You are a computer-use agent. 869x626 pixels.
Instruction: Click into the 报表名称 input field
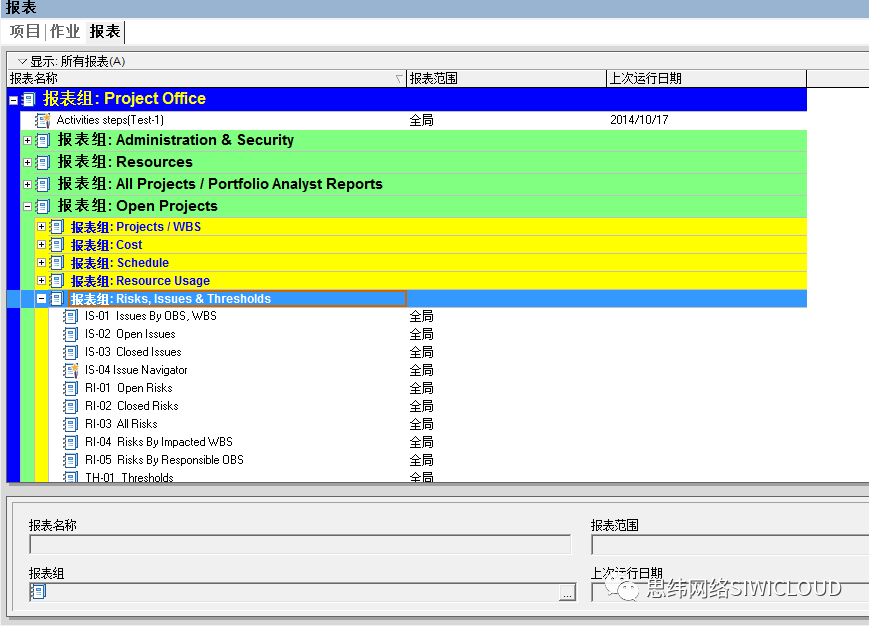coord(300,545)
